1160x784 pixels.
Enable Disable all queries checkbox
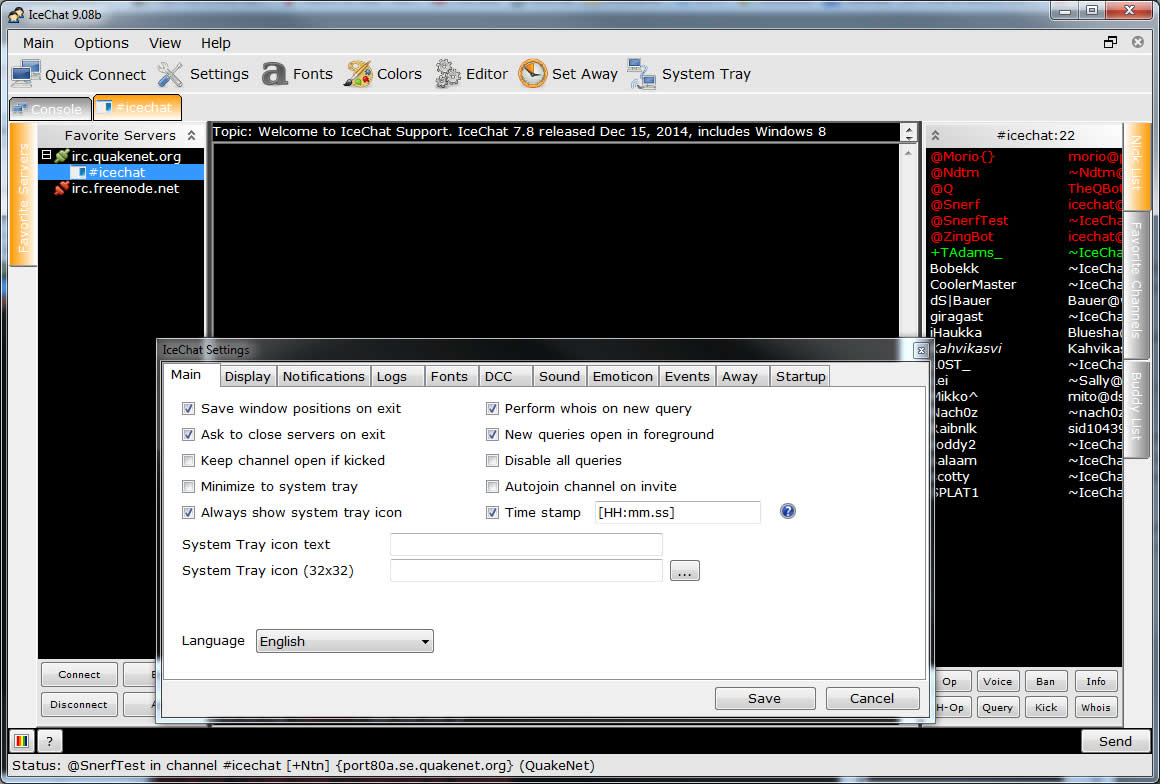click(x=492, y=461)
